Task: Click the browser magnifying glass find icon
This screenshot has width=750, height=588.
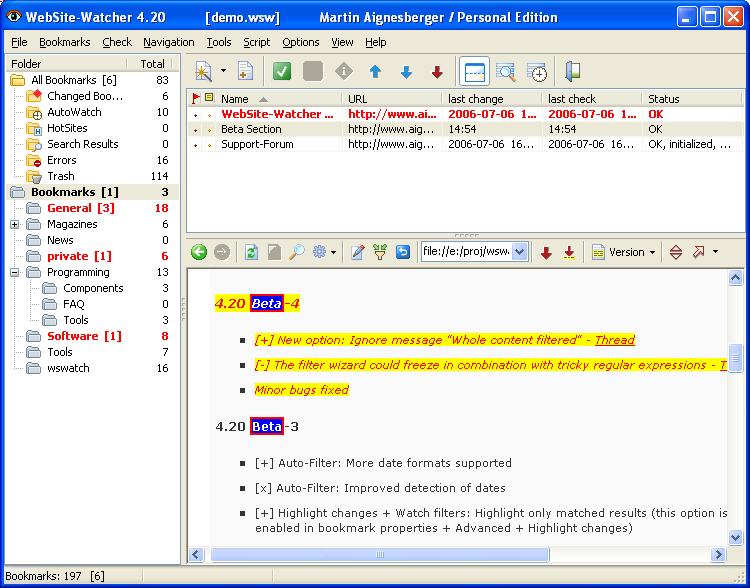Action: (297, 252)
